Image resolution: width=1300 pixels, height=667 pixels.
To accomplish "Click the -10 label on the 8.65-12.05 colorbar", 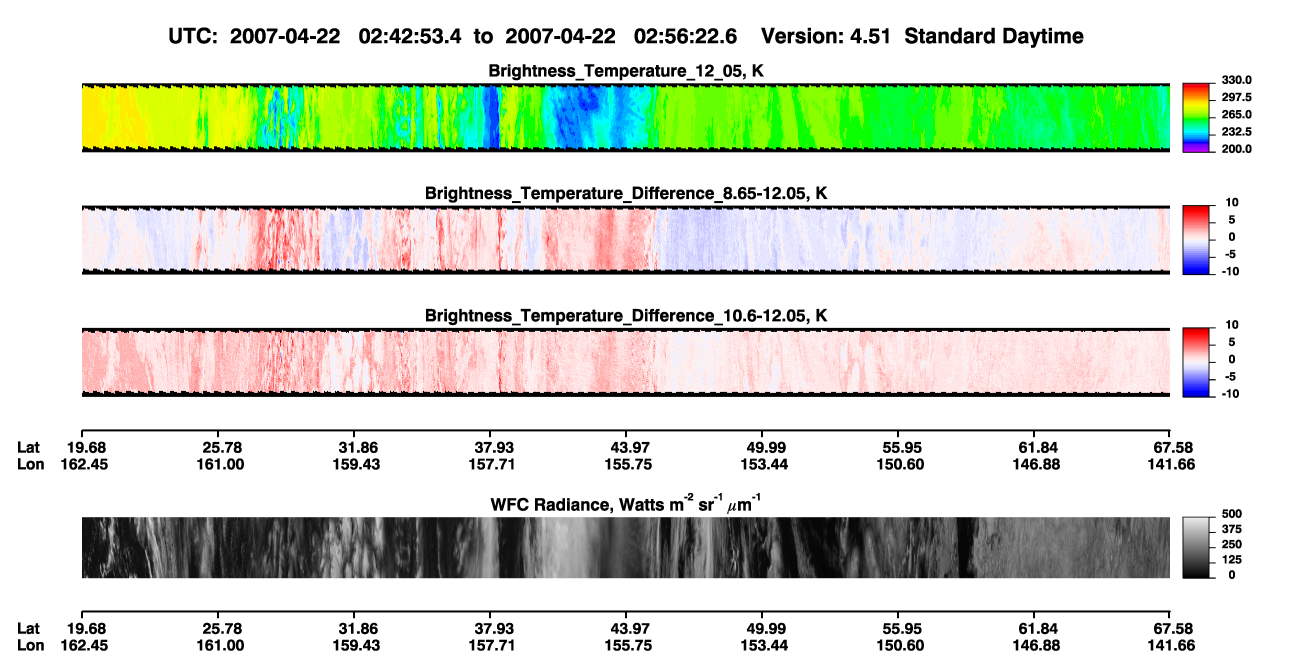I will (1230, 271).
